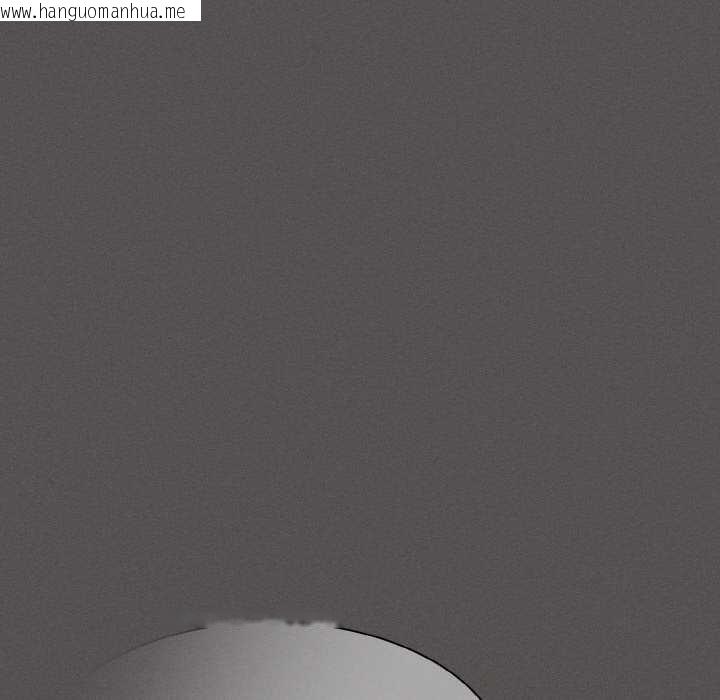Click the '.me' end of the watermark
The height and width of the screenshot is (700, 720).
(x=174, y=12)
